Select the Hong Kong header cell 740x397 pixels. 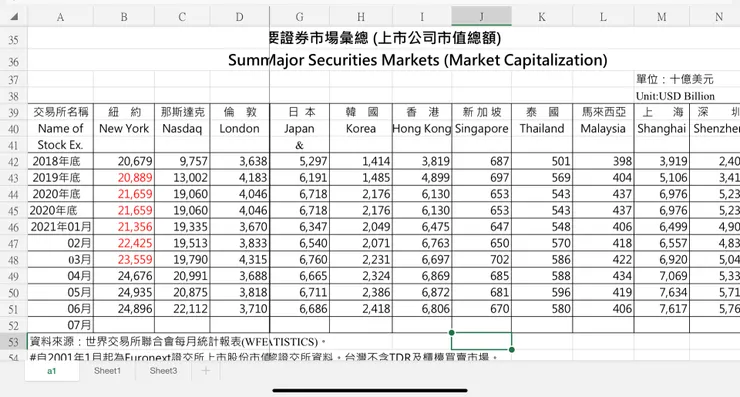click(422, 128)
